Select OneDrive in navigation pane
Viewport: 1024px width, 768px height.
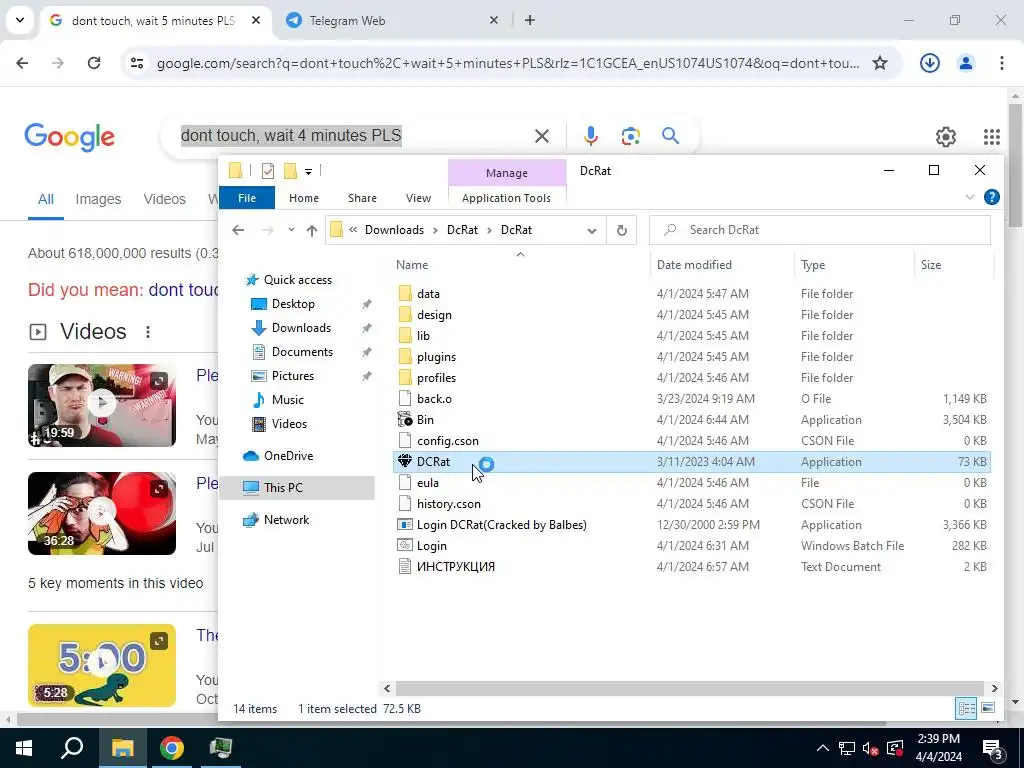click(x=288, y=456)
